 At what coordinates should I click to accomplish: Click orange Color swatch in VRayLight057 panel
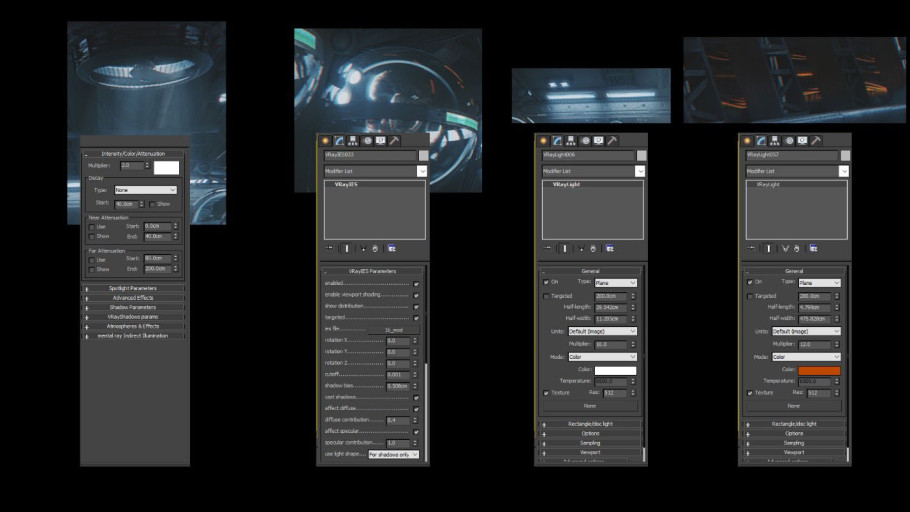click(x=819, y=370)
